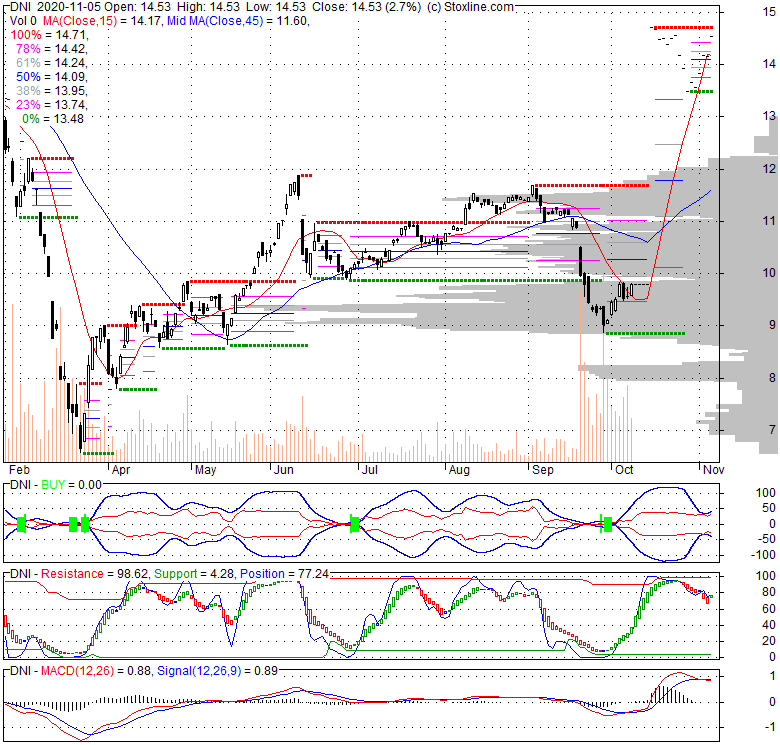Click price level 13 on the price axis

[x=769, y=116]
